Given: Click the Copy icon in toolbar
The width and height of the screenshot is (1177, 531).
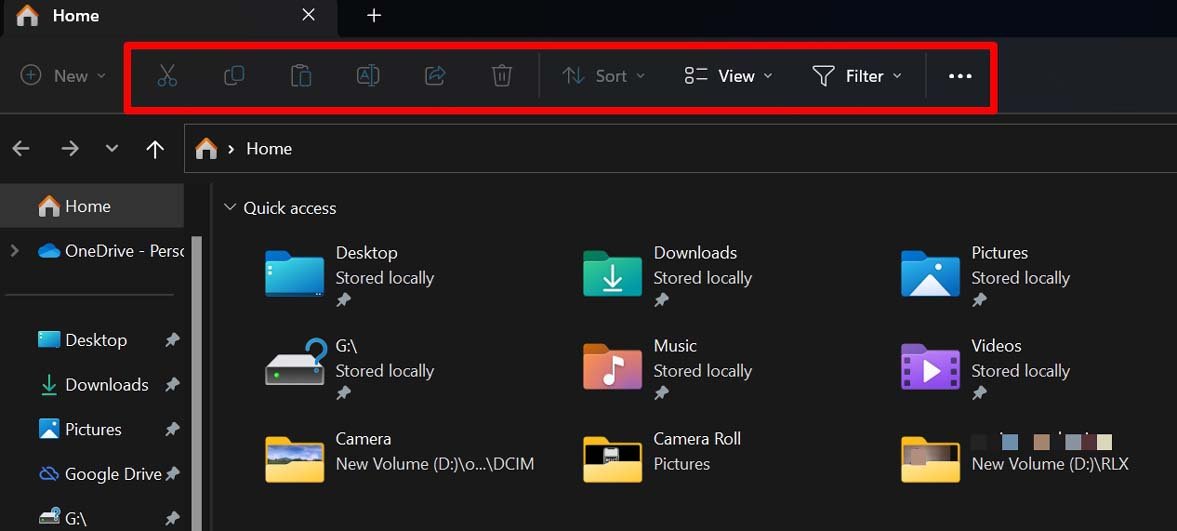Looking at the screenshot, I should 234,76.
